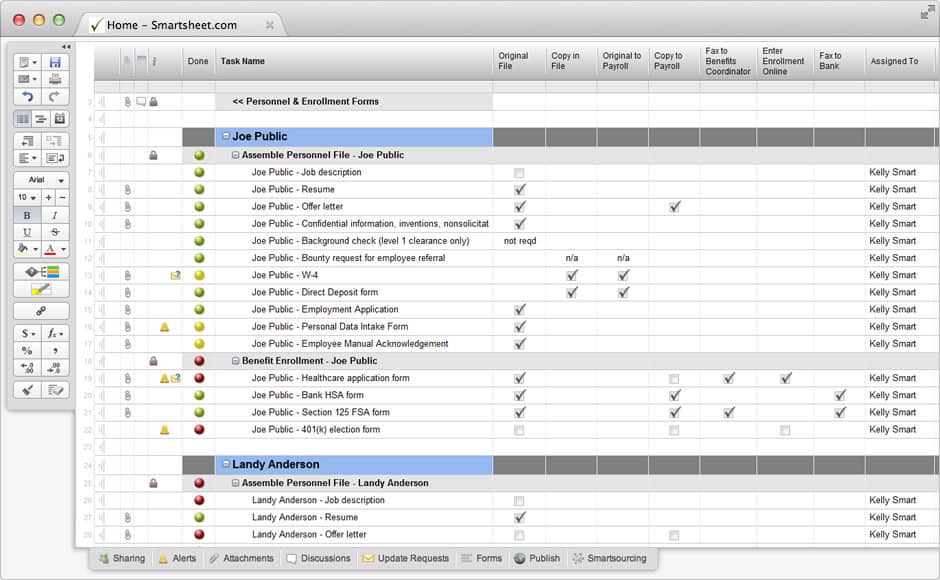Click the Save icon in the left toolbar
This screenshot has height=580, width=940.
55,62
